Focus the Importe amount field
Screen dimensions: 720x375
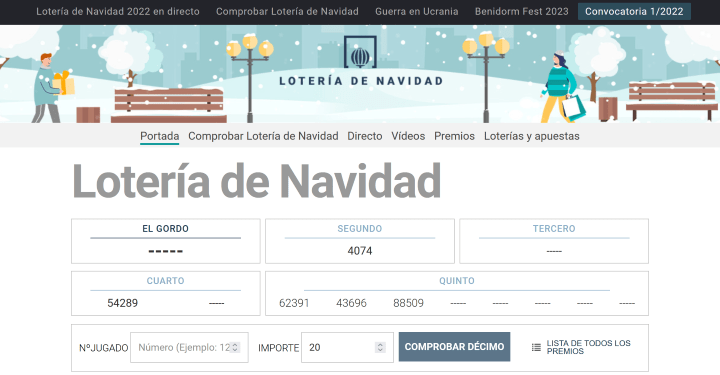(x=347, y=347)
